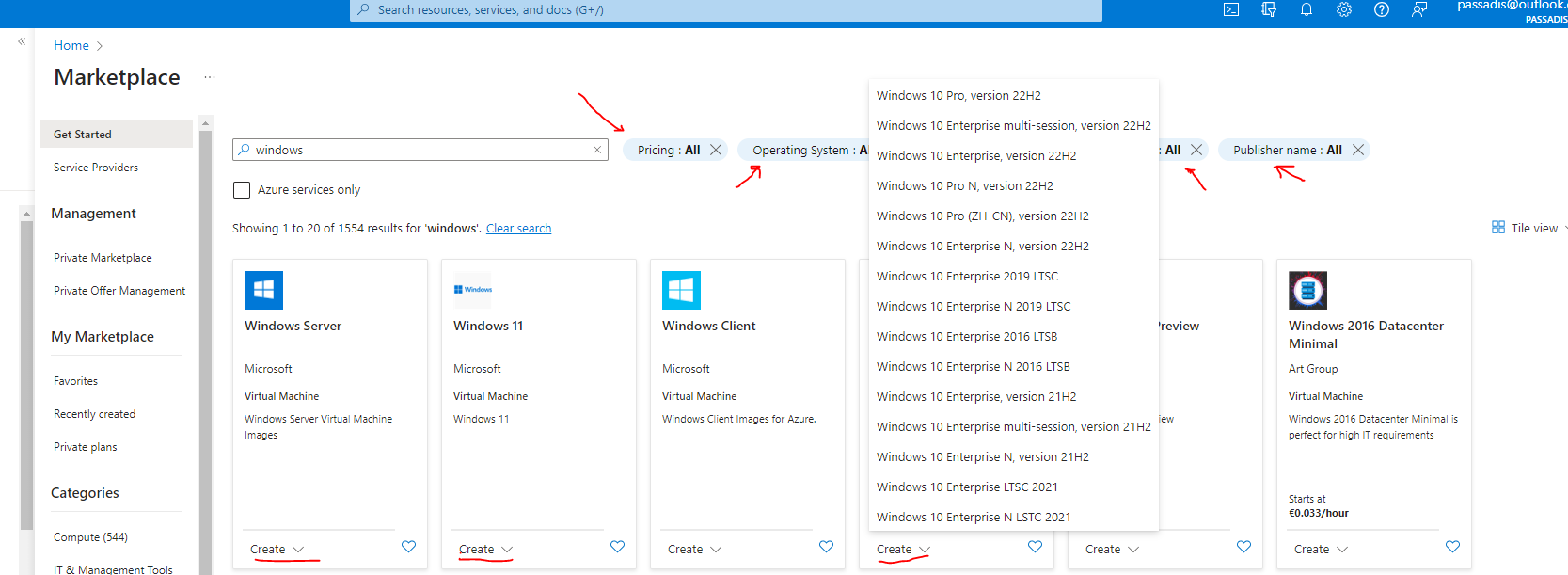The height and width of the screenshot is (575, 1568).
Task: Select Windows 10 Enterprise multi-session, version 22H2
Action: (1014, 125)
